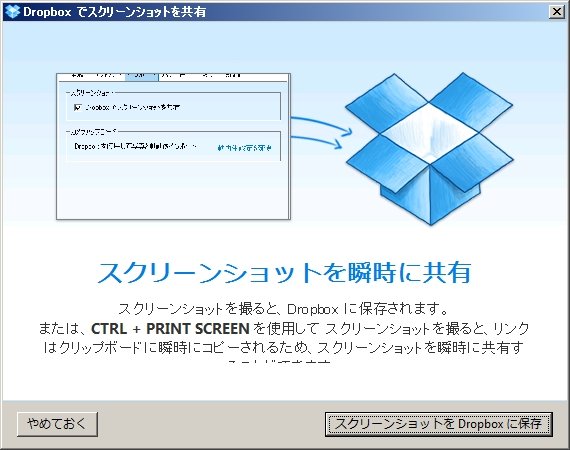Click the cut-off last line of description
This screenshot has height=450, width=570.
[x=279, y=363]
